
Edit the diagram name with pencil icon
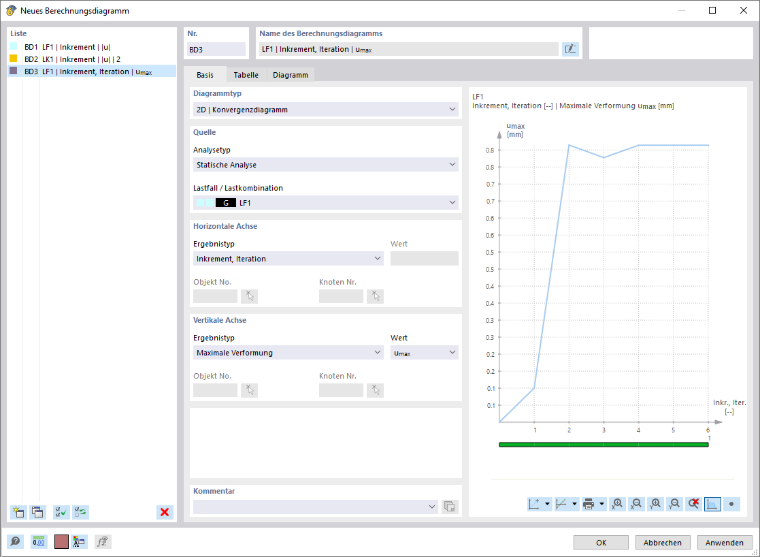click(x=570, y=49)
